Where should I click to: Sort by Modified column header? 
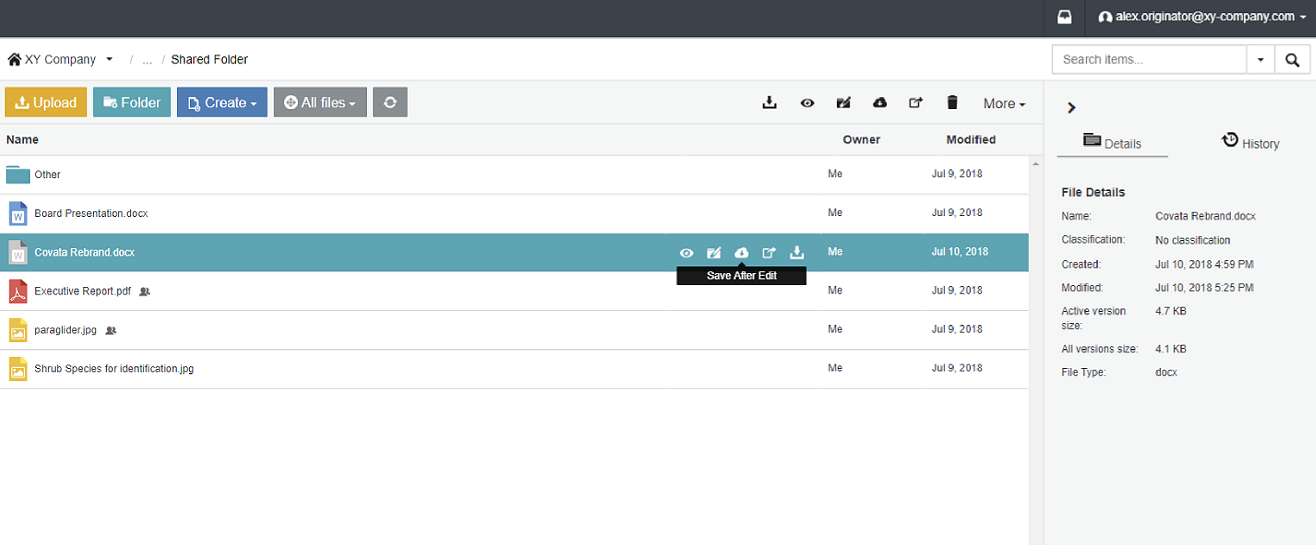(x=971, y=140)
